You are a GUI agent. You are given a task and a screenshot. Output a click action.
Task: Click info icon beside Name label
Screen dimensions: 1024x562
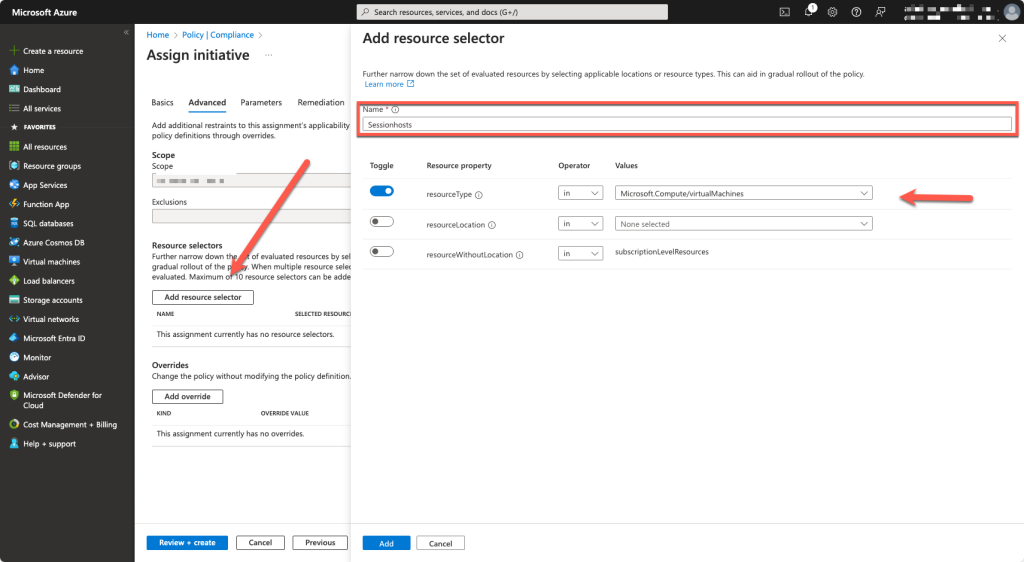395,110
